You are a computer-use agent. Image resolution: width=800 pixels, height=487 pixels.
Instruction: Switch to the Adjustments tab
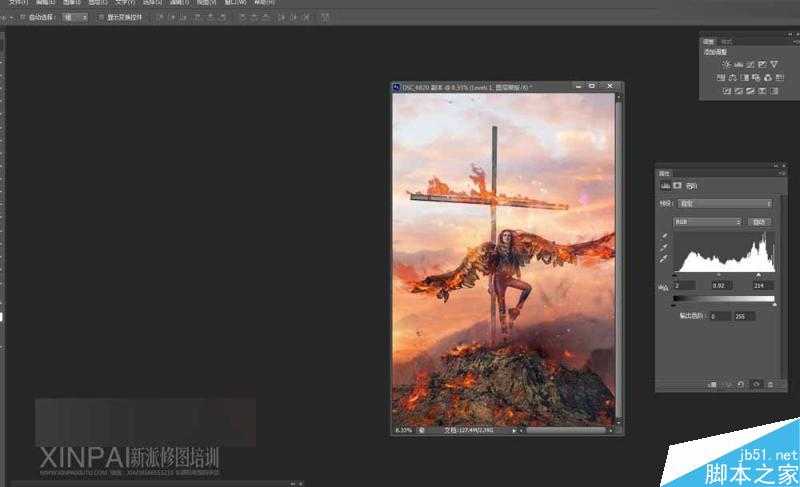pos(709,42)
